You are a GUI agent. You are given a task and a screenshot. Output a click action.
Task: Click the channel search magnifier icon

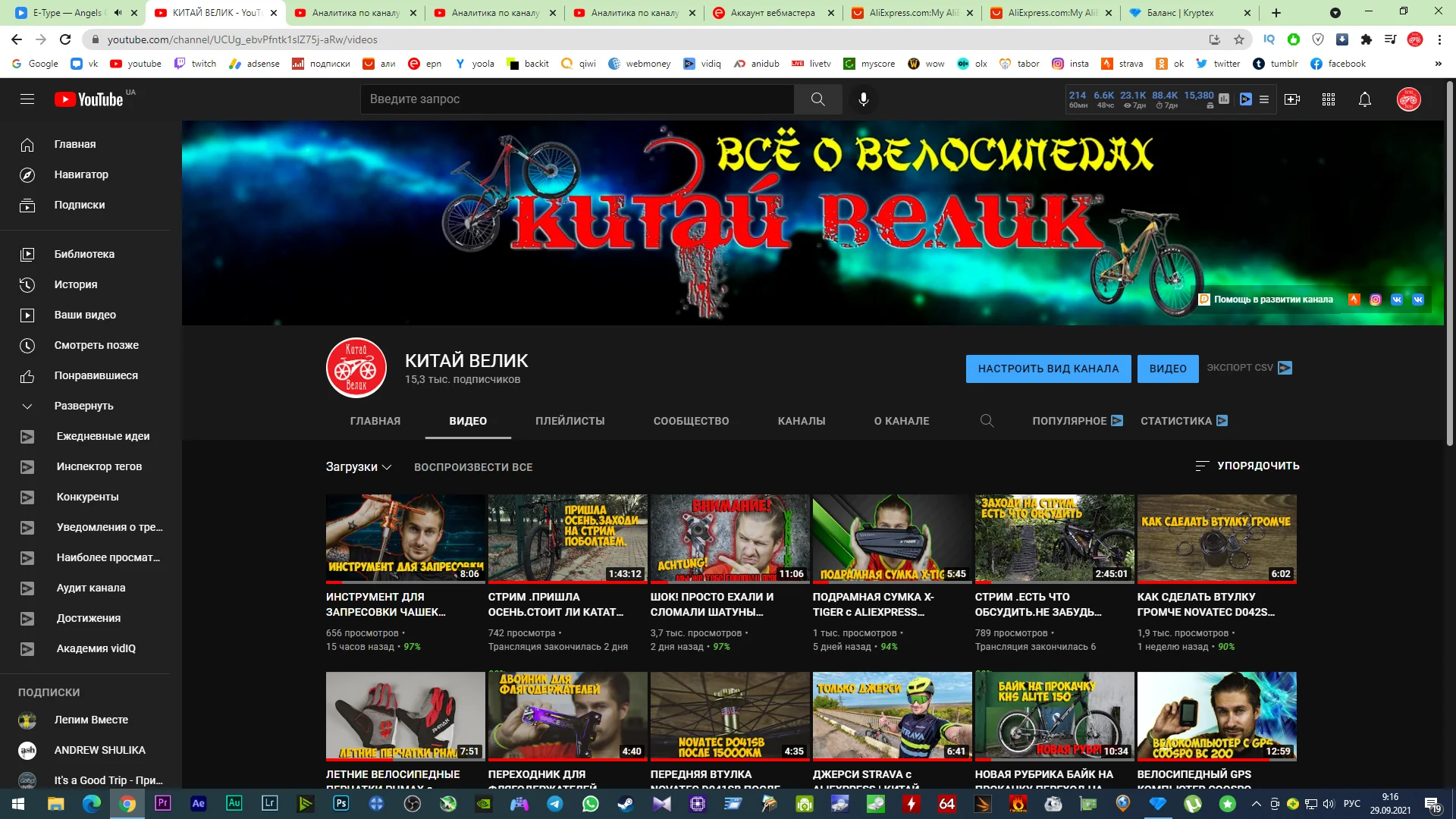[x=987, y=421]
